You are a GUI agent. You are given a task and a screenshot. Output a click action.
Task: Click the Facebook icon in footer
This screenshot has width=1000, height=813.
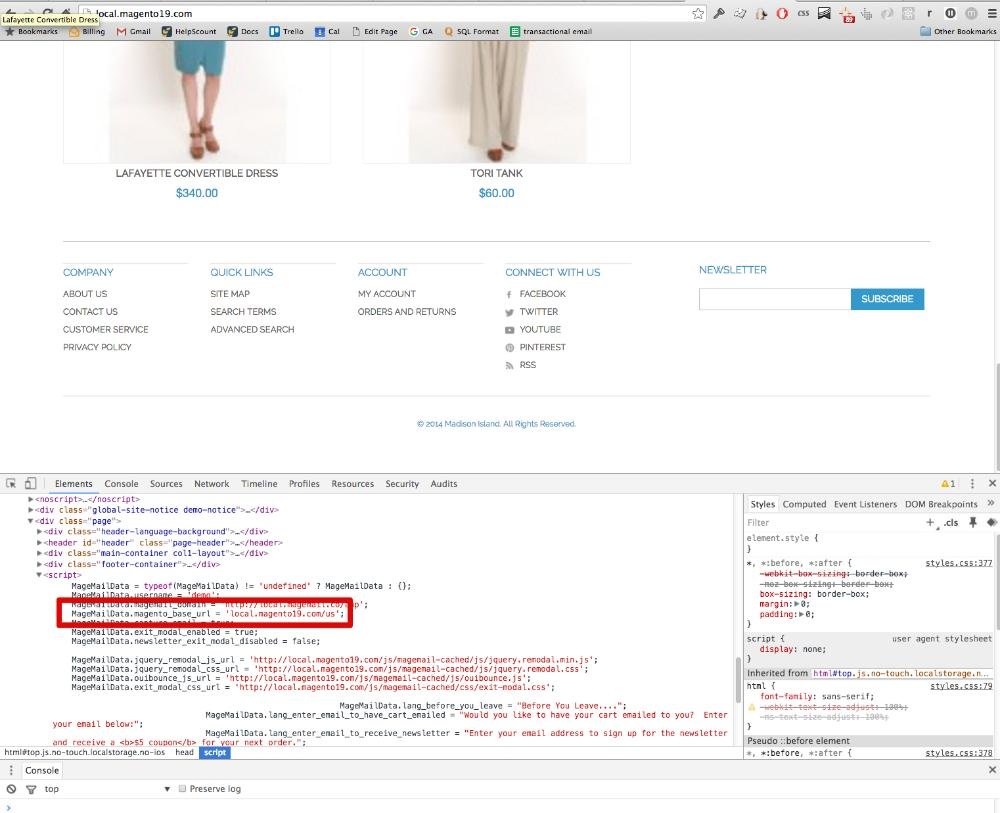point(510,294)
